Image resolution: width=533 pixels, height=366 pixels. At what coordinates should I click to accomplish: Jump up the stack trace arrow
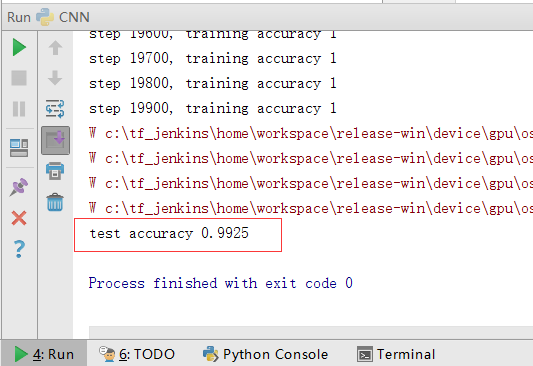55,48
